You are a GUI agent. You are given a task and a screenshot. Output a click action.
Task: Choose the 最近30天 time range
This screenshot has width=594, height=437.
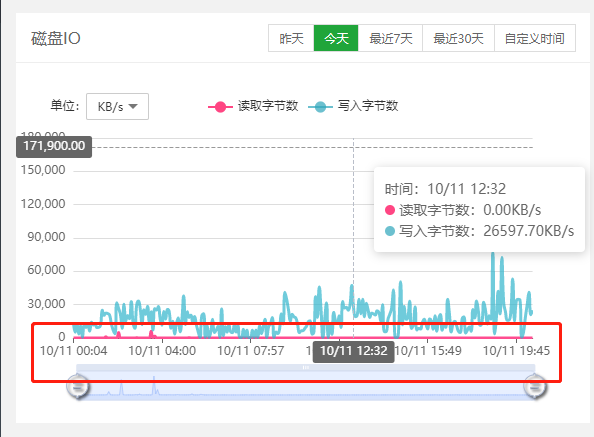pos(458,38)
